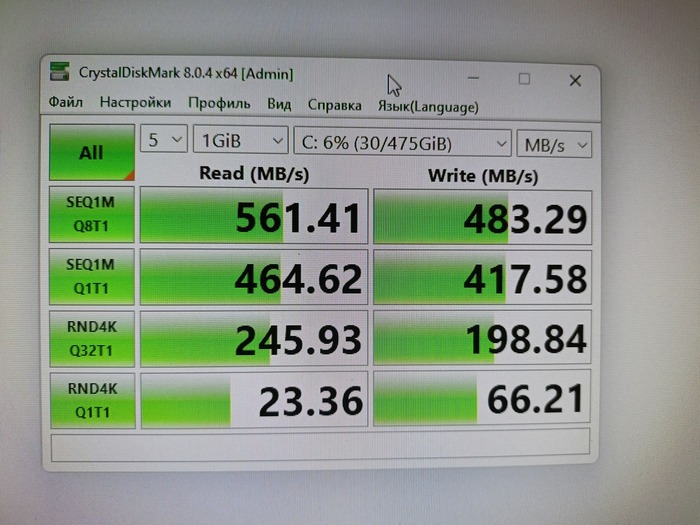Click the 417.58 write result
Viewport: 700px width, 525px height.
point(483,278)
